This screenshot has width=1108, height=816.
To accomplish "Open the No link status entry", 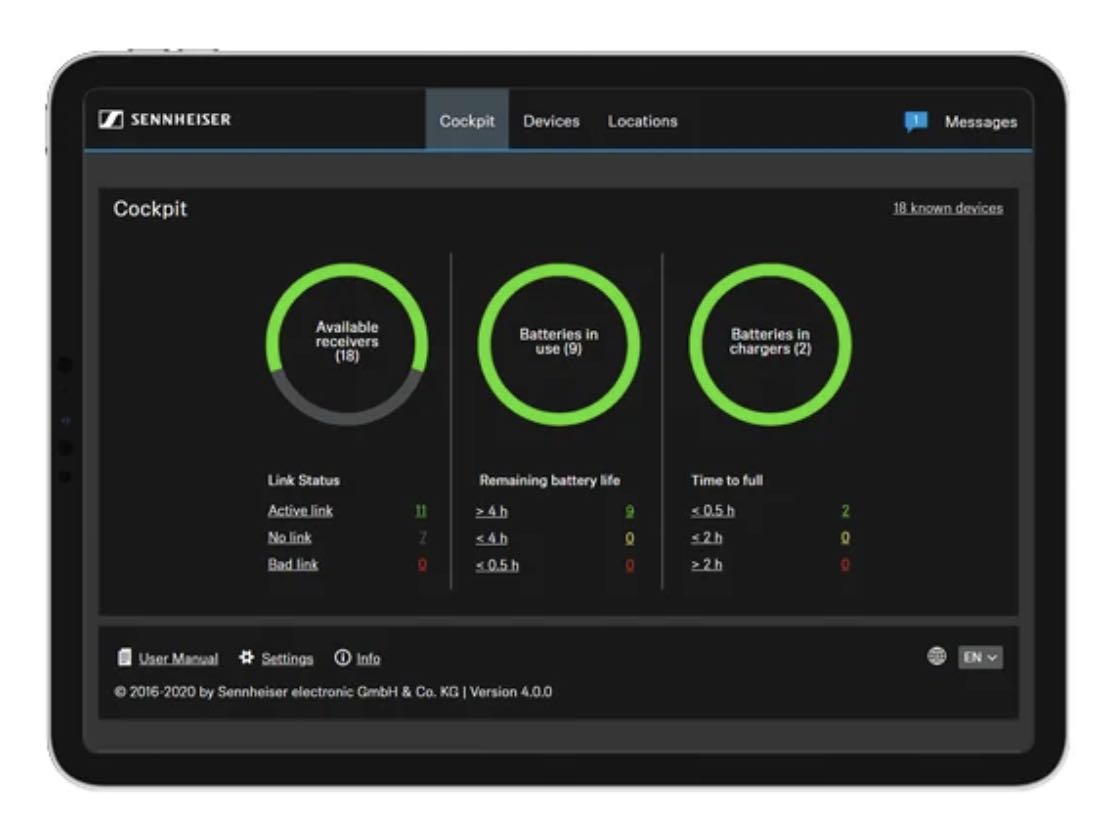I will 290,537.
